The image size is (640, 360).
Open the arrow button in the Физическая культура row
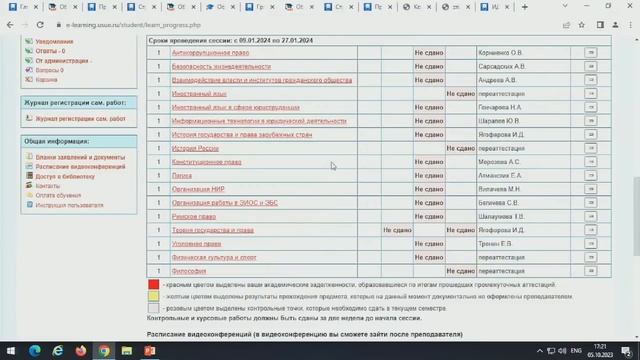[591, 257]
